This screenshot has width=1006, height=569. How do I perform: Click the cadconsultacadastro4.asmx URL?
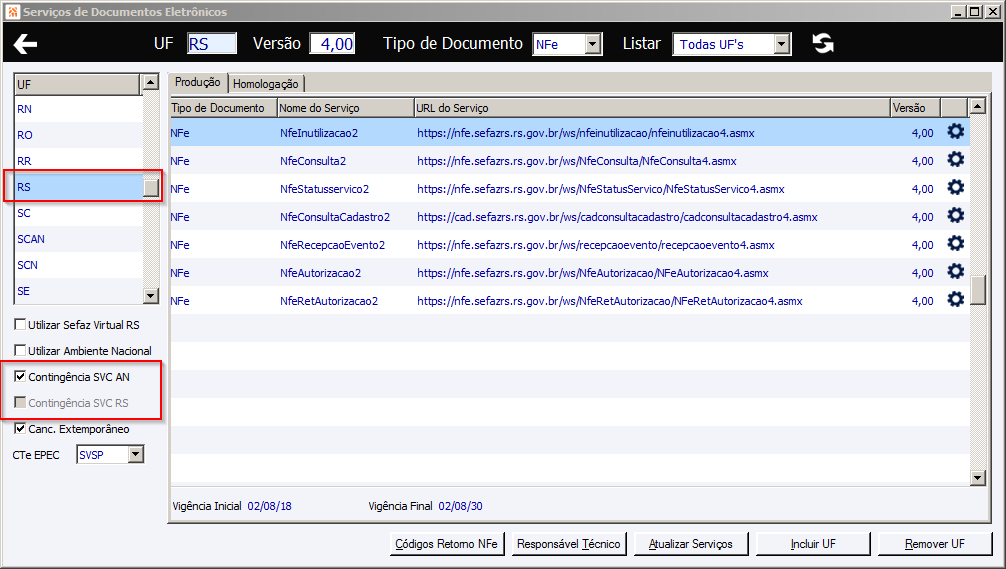click(x=617, y=217)
